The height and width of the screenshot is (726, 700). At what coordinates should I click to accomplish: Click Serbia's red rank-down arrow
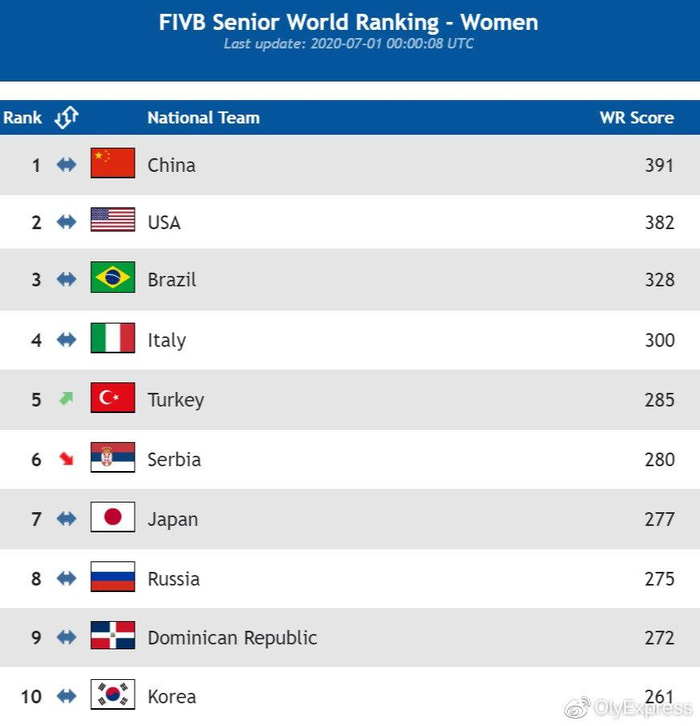66,459
